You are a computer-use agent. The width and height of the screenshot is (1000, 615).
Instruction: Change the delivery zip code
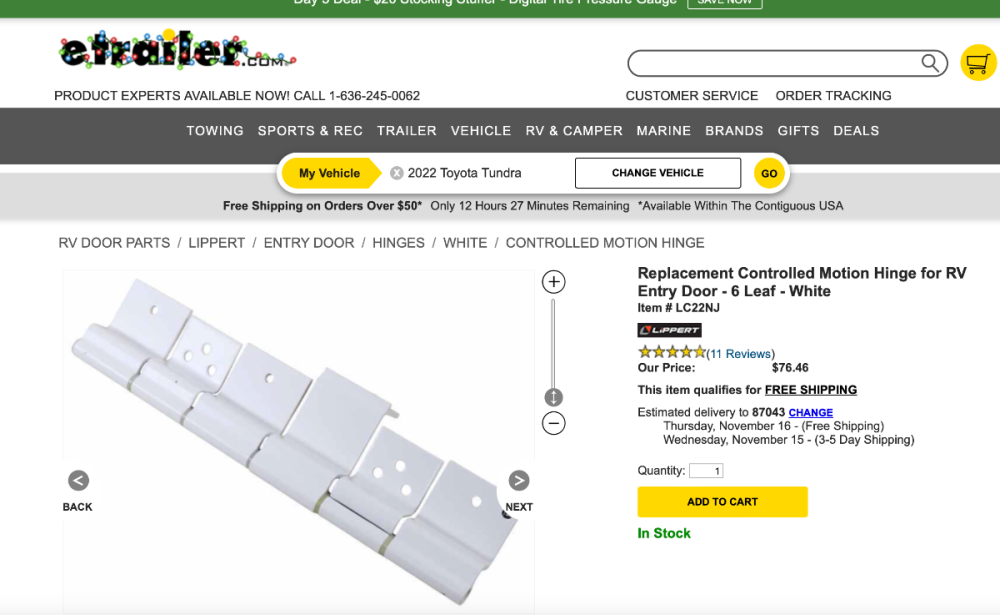click(x=811, y=412)
